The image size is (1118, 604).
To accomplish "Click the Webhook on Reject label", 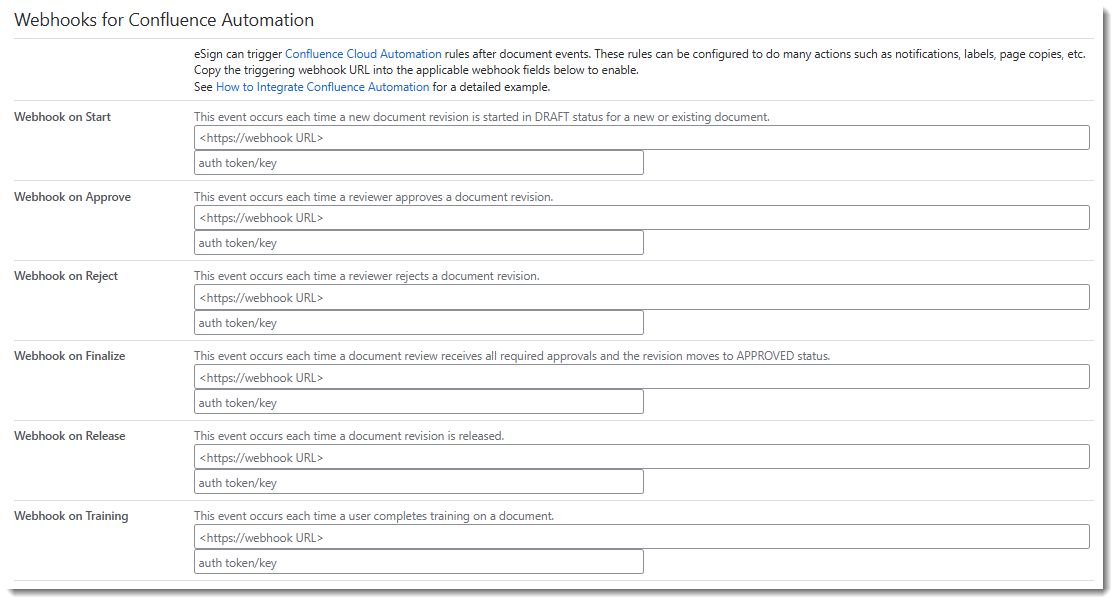I will click(x=65, y=276).
